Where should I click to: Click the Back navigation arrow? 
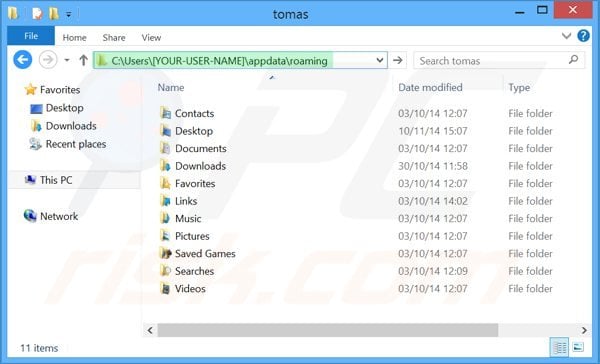(x=23, y=60)
